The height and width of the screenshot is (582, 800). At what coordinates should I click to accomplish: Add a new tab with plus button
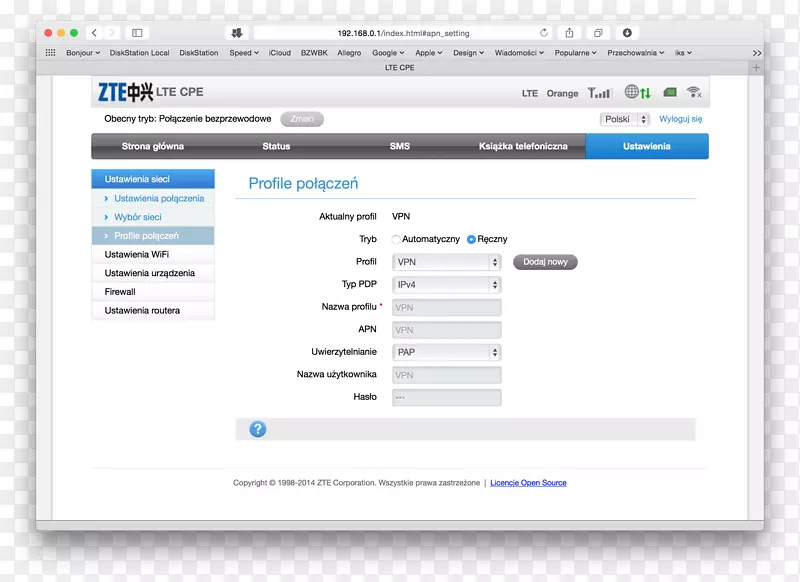point(756,67)
